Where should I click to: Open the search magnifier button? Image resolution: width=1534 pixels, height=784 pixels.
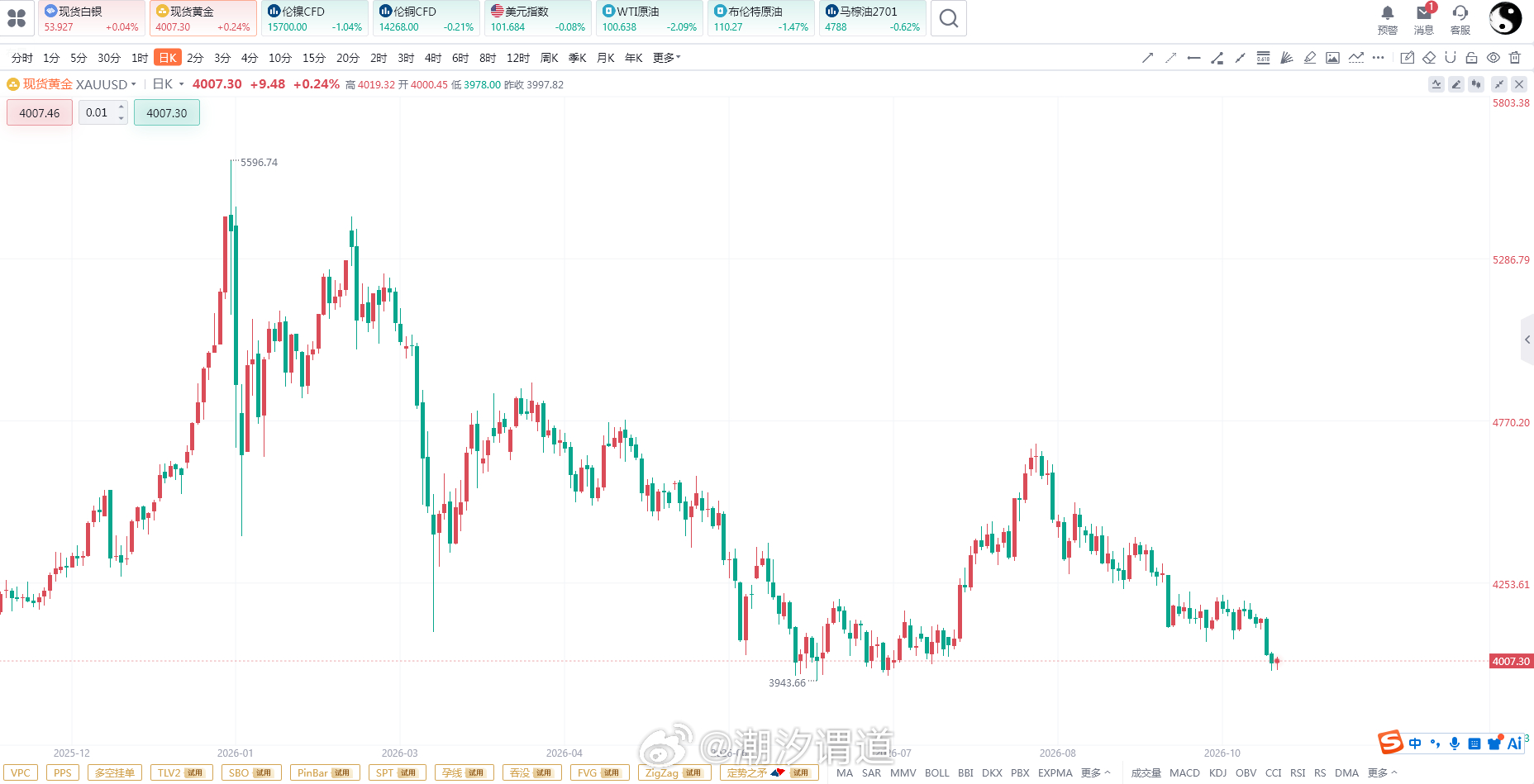949,18
